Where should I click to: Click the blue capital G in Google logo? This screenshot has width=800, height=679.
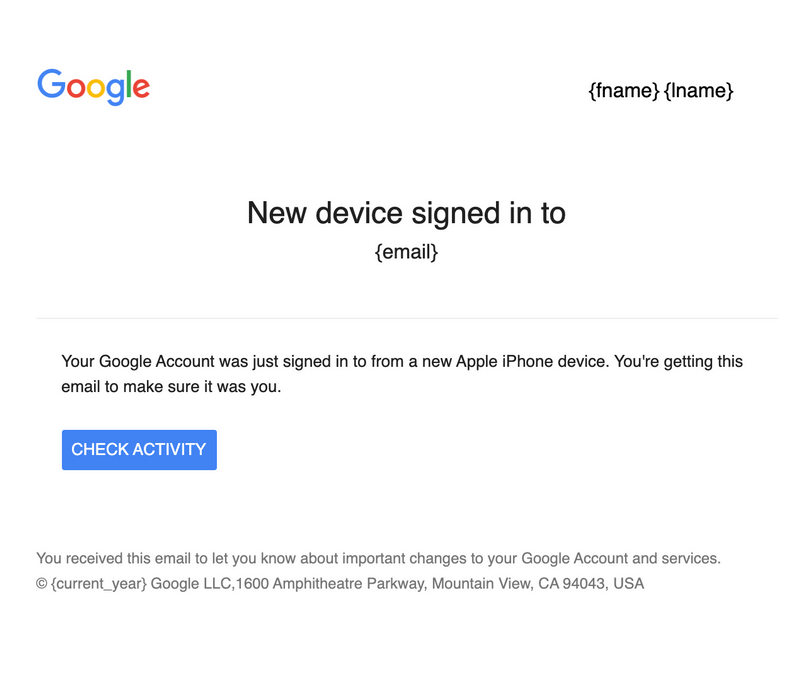50,86
